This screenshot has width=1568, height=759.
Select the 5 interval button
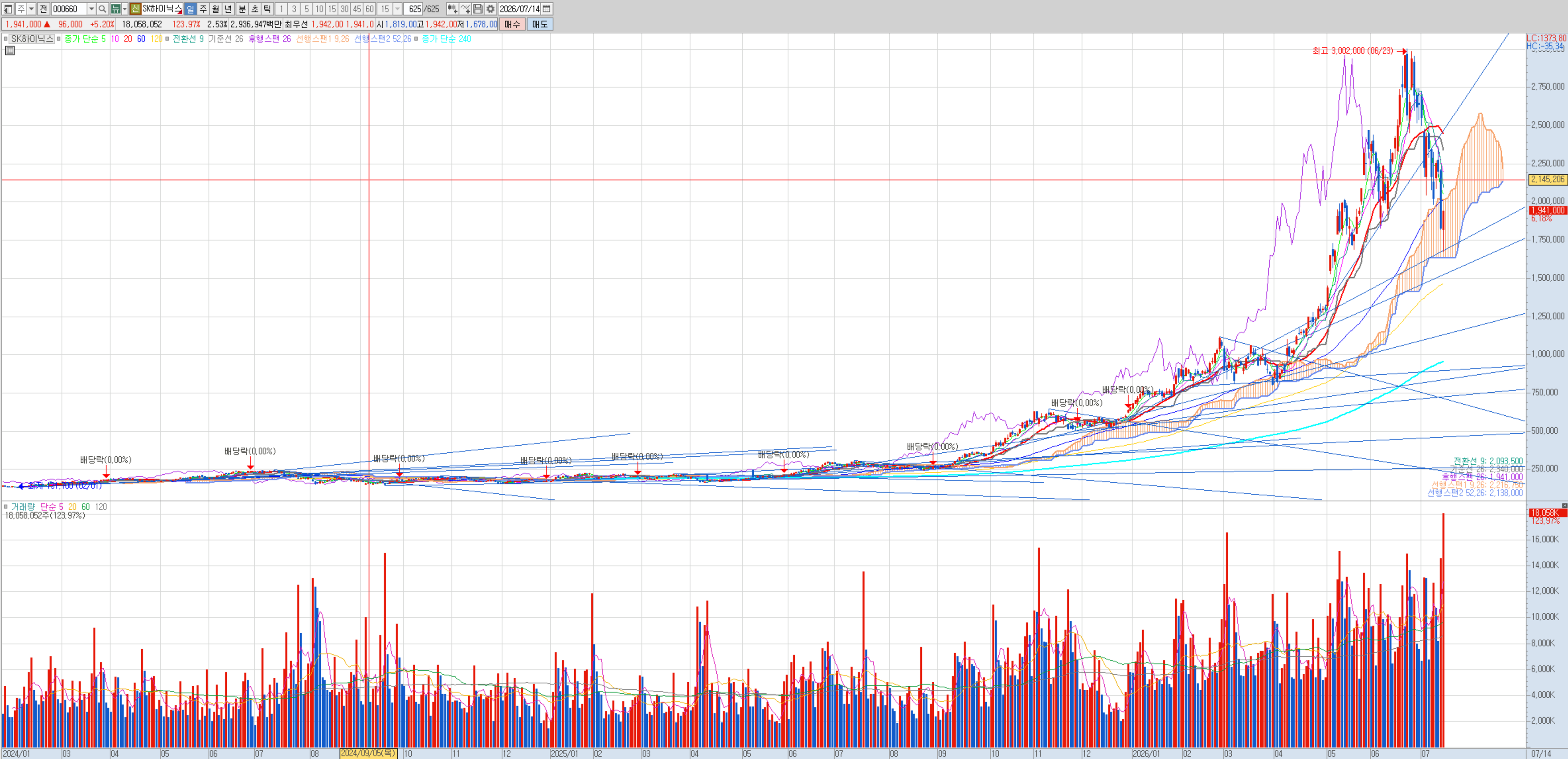(x=307, y=9)
